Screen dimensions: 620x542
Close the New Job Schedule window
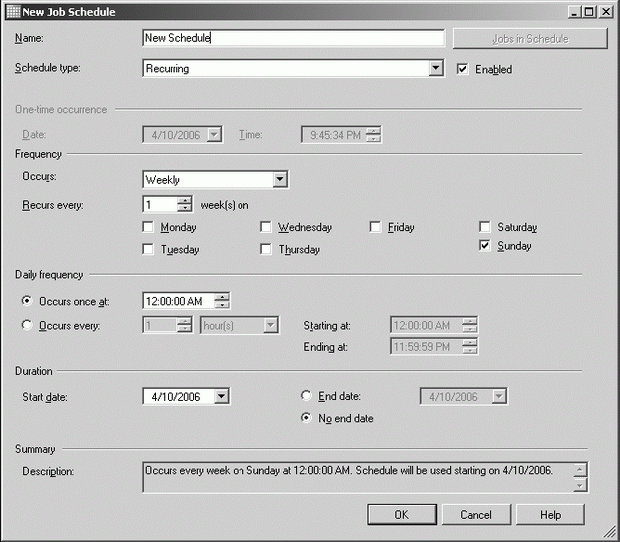605,12
